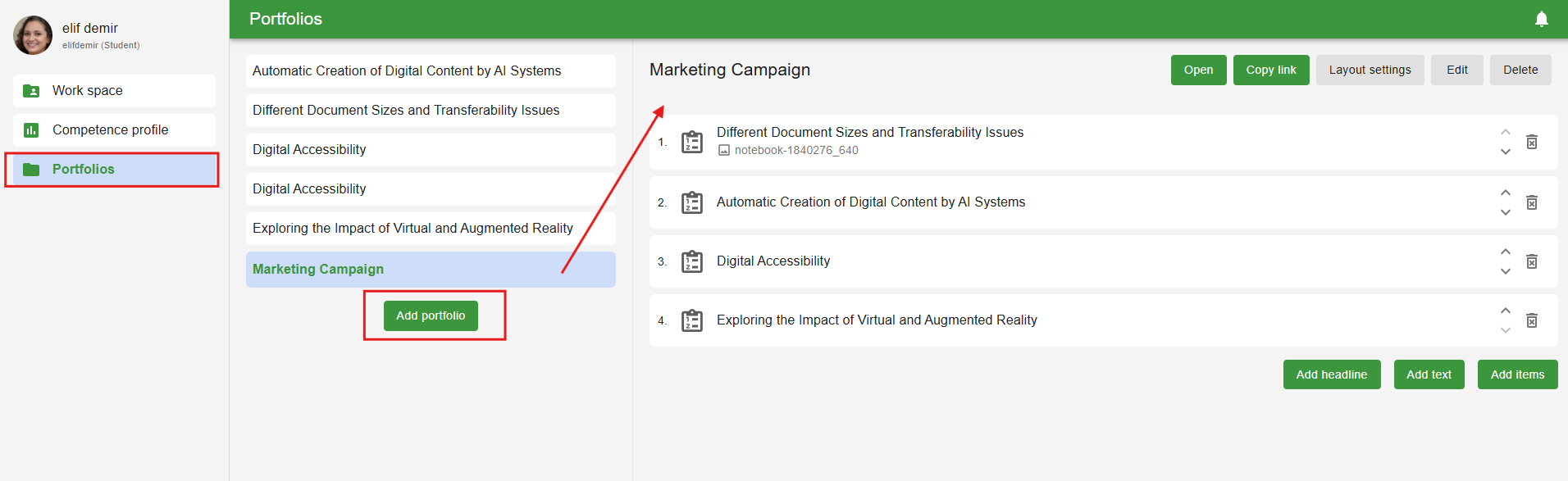1568x481 pixels.
Task: Delete Exploring the Impact item with trash icon
Action: click(x=1531, y=320)
